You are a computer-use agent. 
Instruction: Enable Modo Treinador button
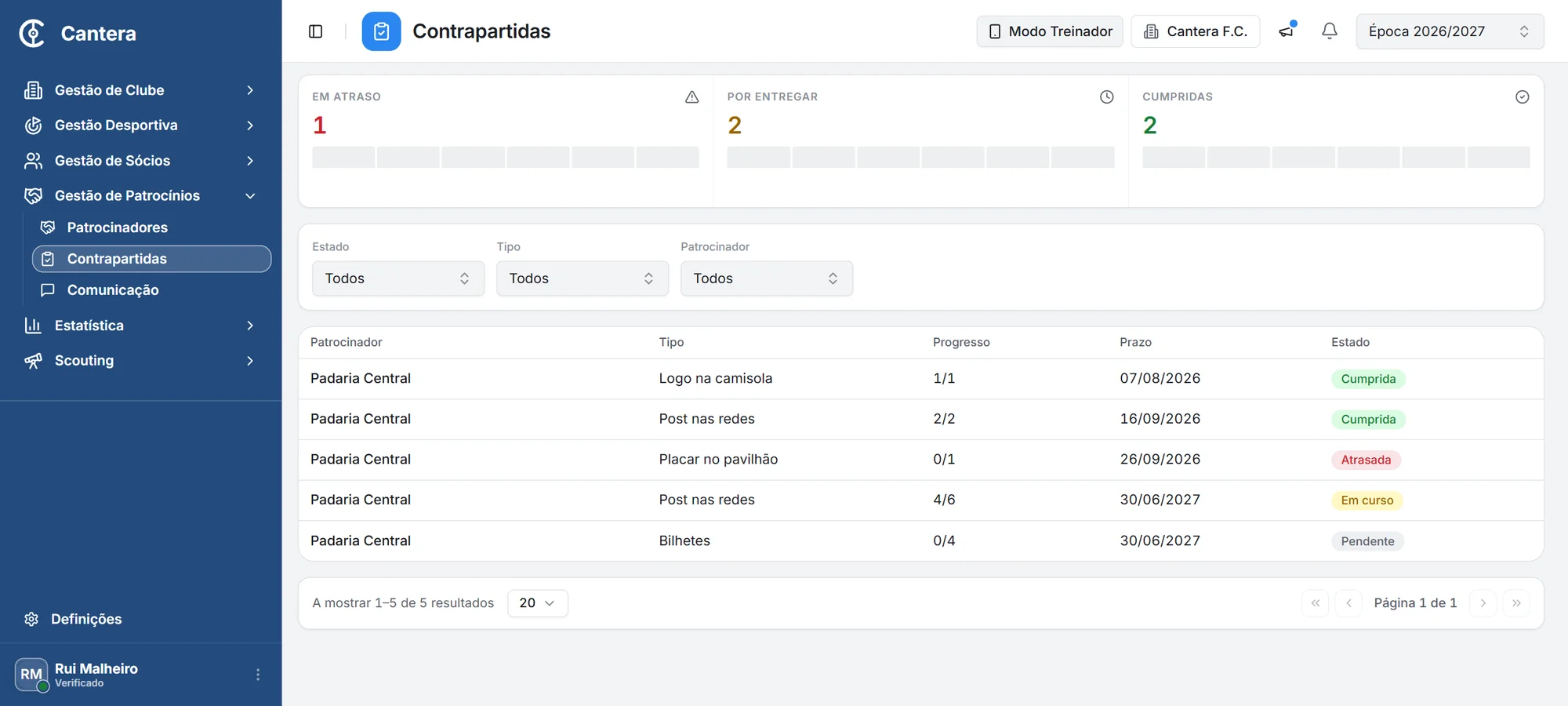pyautogui.click(x=1050, y=31)
